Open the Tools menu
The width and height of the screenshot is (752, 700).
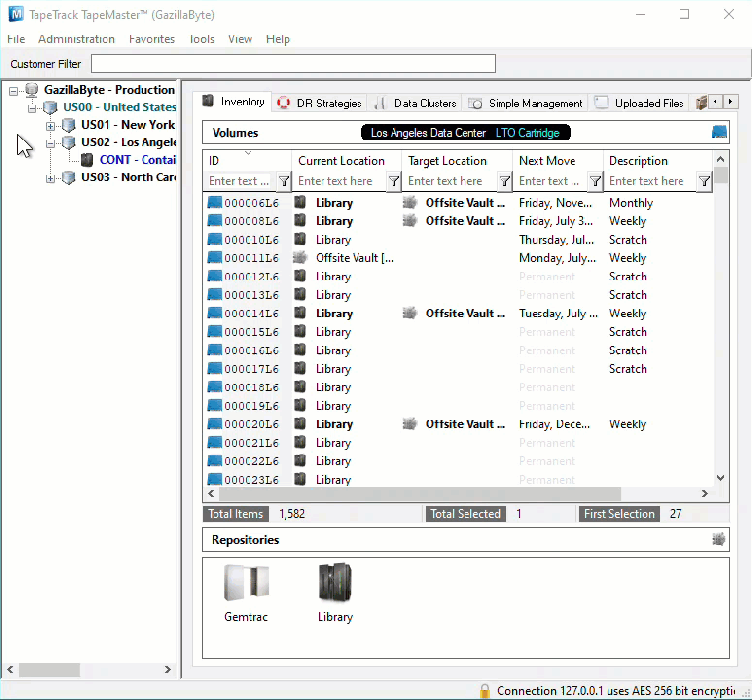coord(202,39)
